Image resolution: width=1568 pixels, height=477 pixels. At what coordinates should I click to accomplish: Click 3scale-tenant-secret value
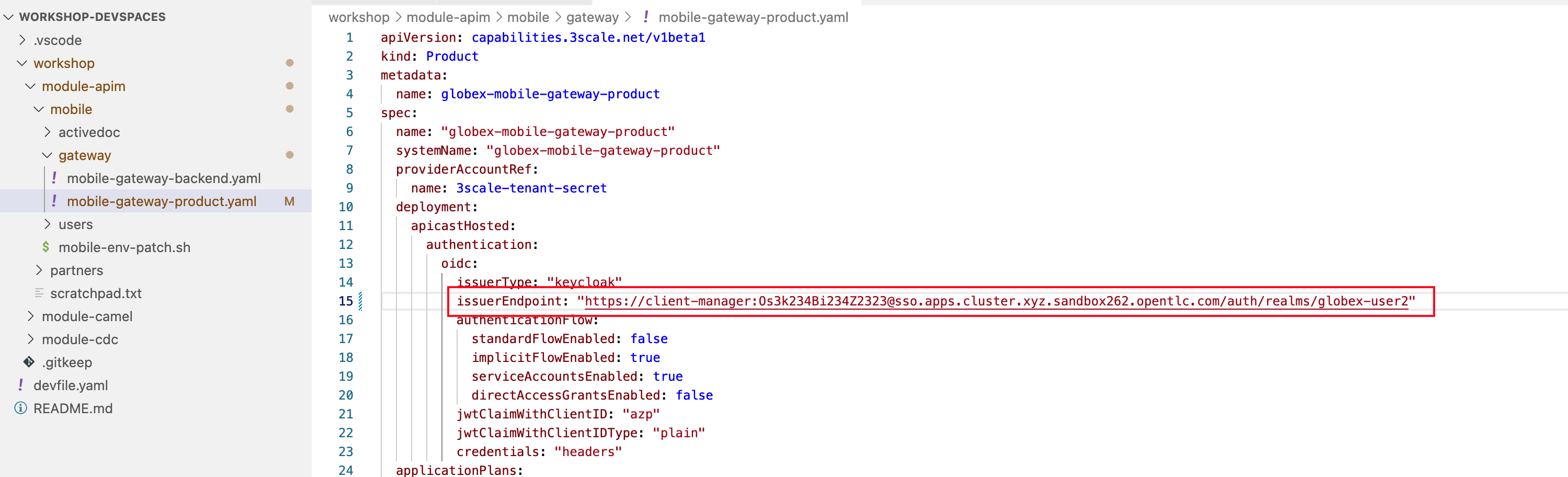pyautogui.click(x=531, y=189)
